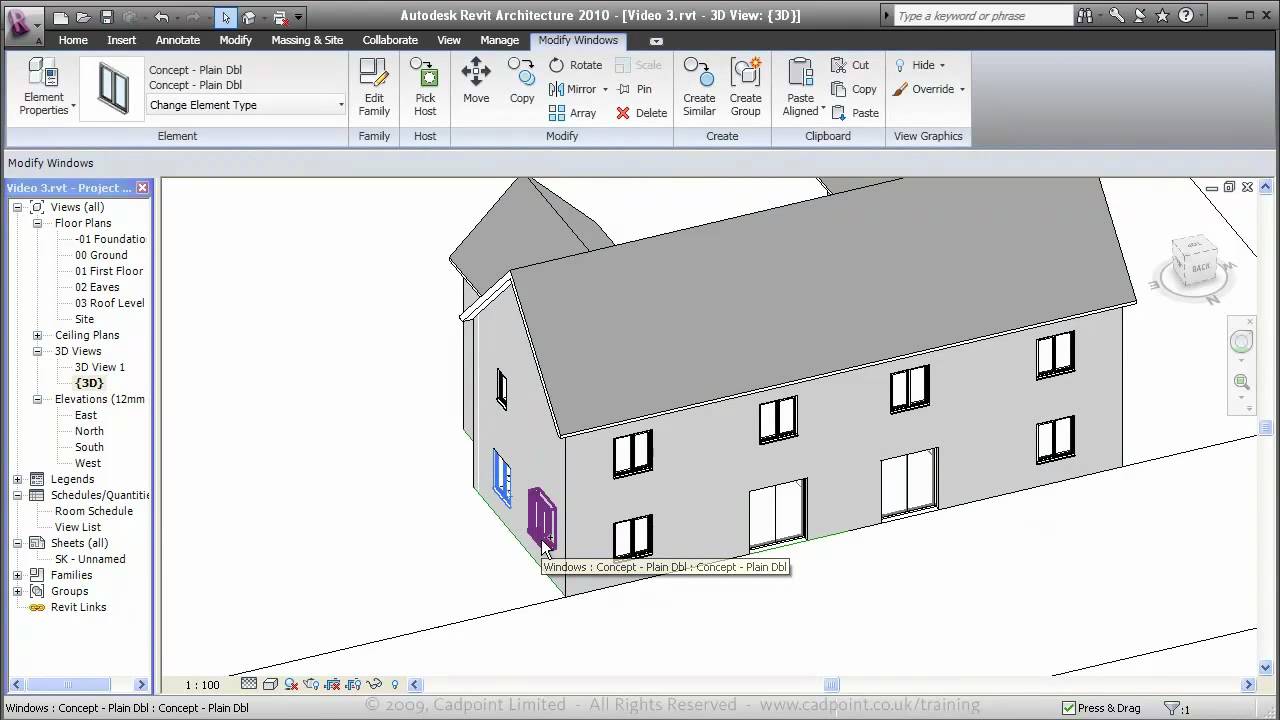
Task: Select the Copy tool in Modify panel
Action: coord(521,81)
